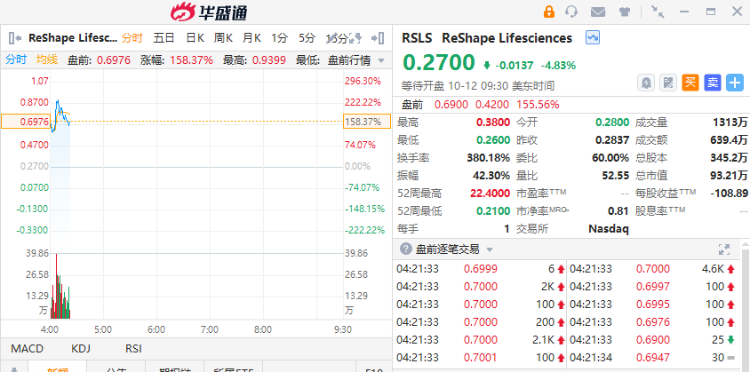
Task: Open the 盘前逐笔交易 dropdown arrow
Action: click(x=489, y=250)
